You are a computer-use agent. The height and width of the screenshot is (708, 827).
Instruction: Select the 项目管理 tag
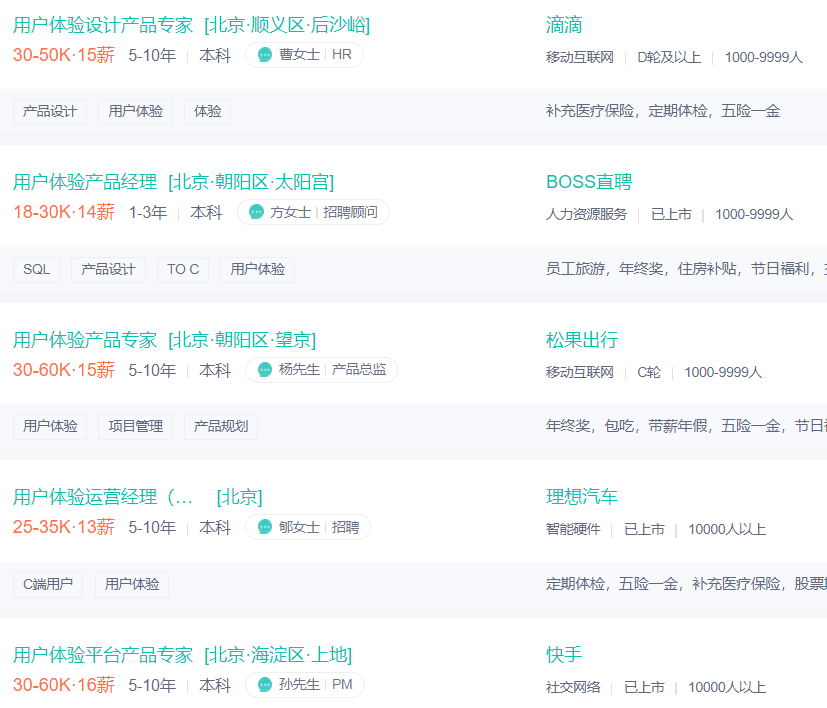136,427
